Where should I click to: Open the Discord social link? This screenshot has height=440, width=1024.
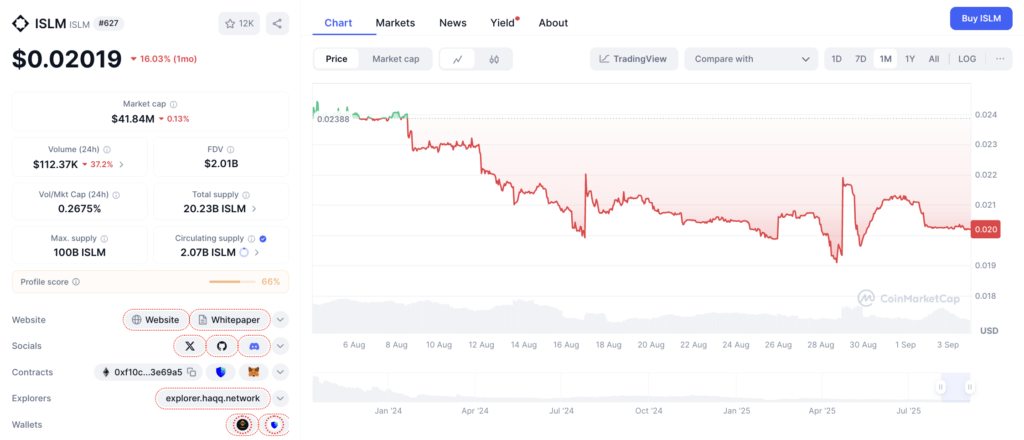[x=255, y=346]
